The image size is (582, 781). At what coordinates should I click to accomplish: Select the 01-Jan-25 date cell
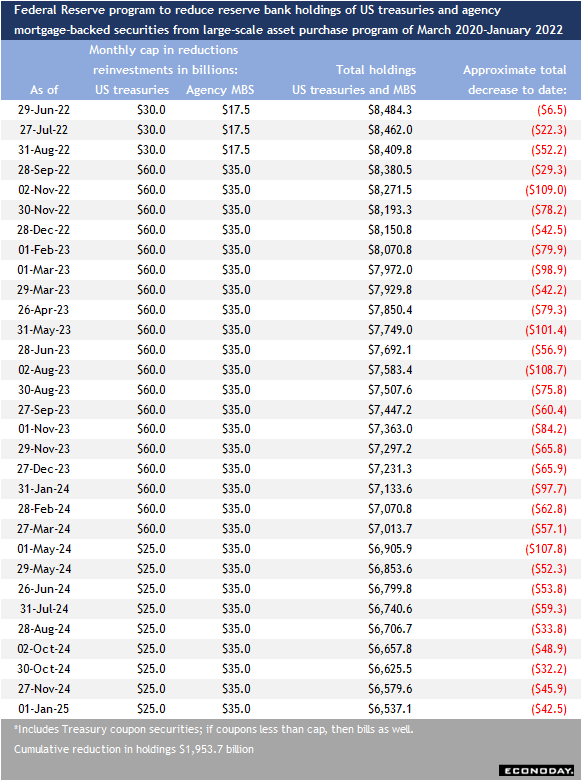44,709
